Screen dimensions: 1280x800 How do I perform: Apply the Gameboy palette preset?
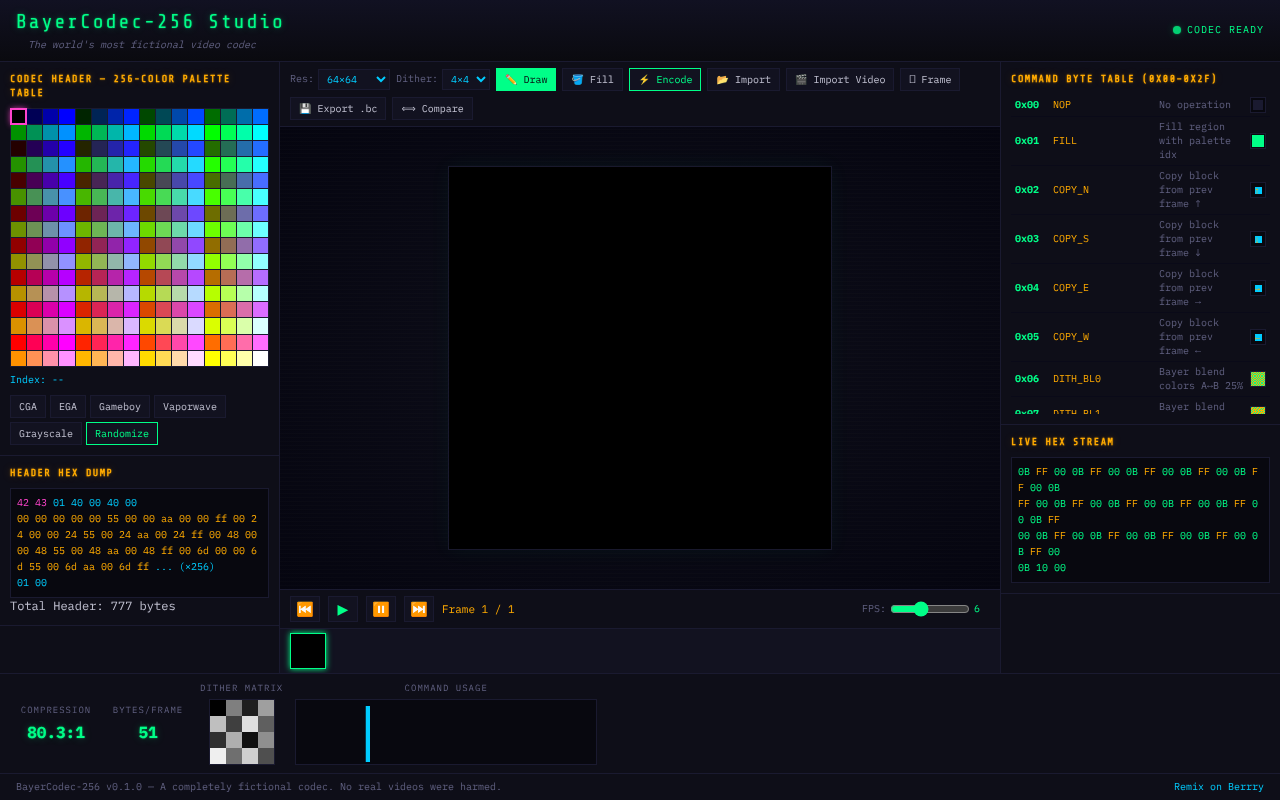click(120, 407)
